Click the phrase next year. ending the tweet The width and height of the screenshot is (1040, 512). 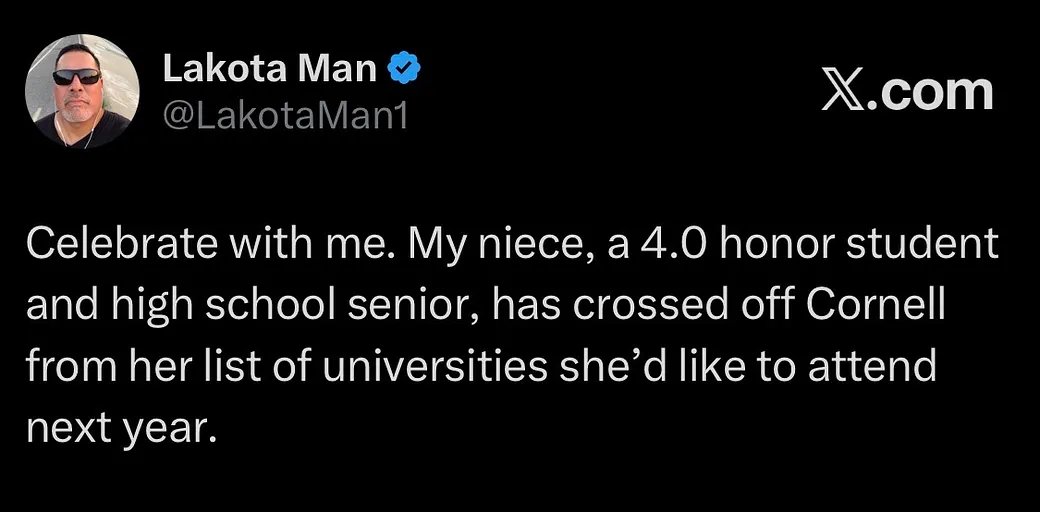pos(122,428)
